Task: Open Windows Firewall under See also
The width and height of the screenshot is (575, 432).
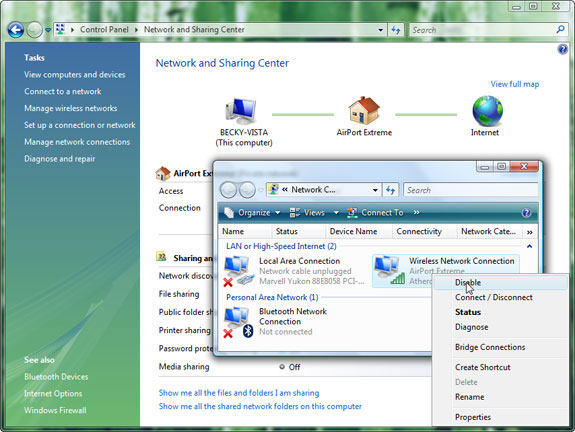Action: click(55, 410)
